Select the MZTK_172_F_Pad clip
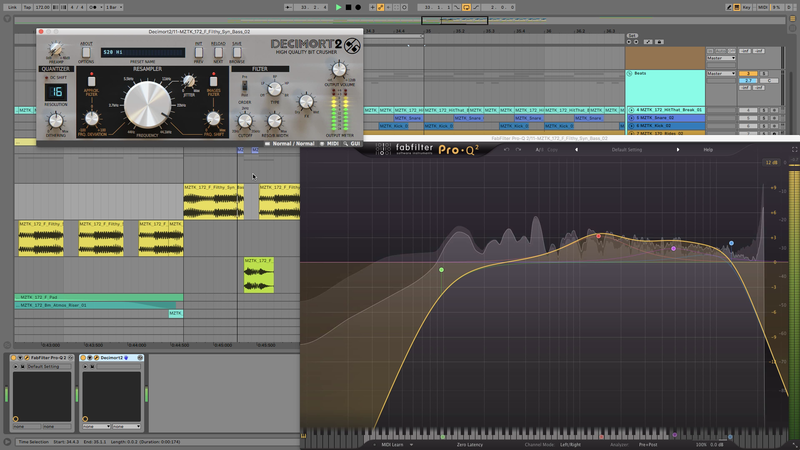This screenshot has height=450, width=800. (98, 297)
